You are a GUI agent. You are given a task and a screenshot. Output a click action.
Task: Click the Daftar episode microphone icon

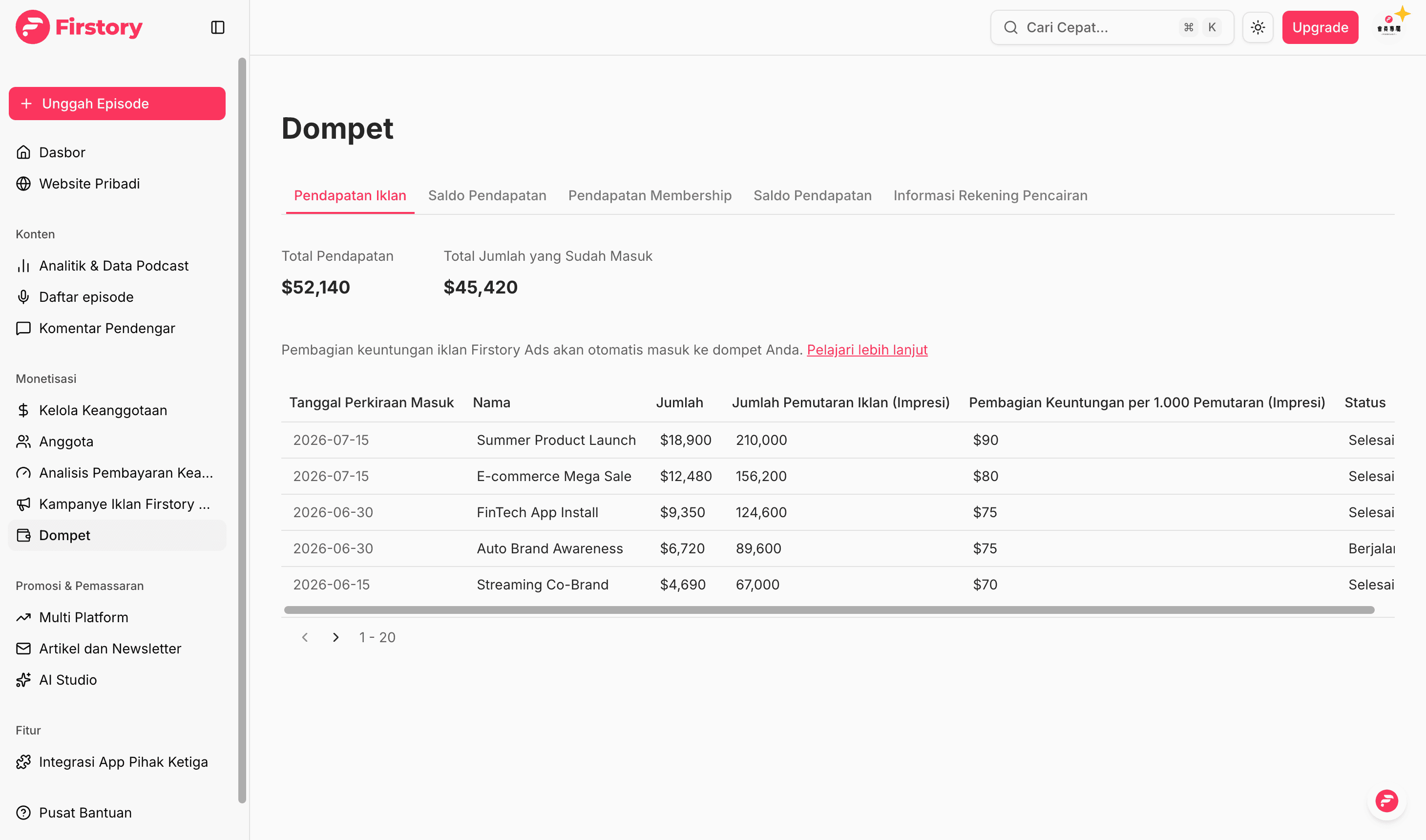23,296
